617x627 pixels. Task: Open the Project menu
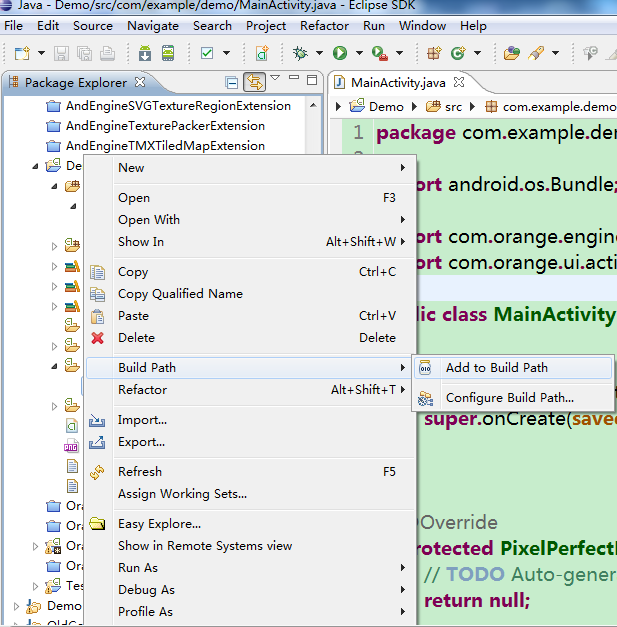[266, 26]
